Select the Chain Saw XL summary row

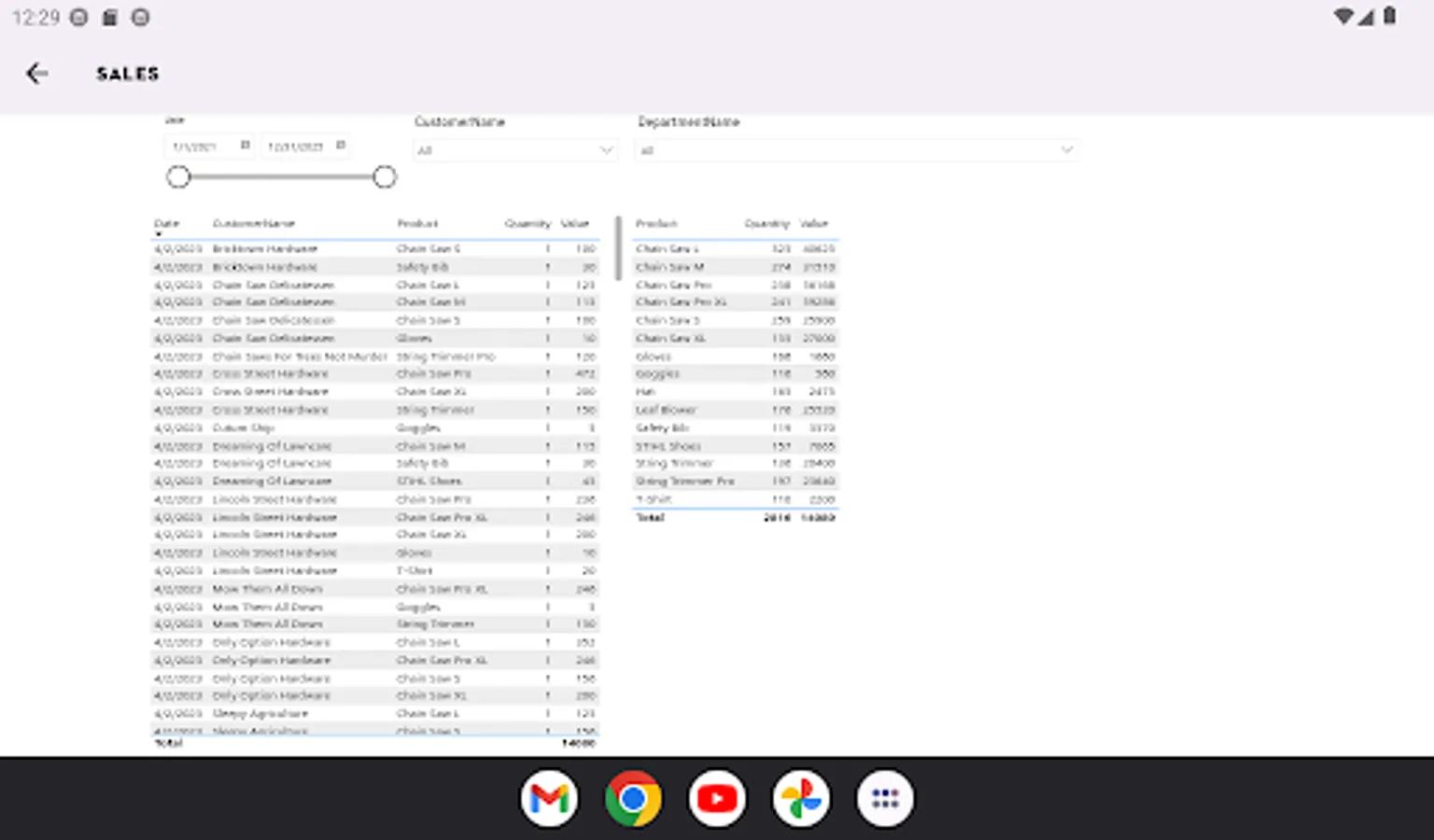pyautogui.click(x=735, y=338)
